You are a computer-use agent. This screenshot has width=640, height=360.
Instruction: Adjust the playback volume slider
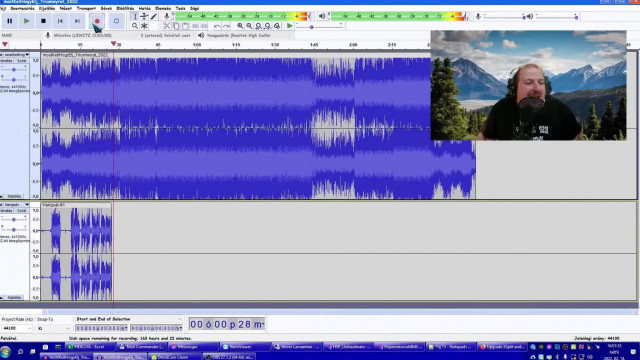pos(557,17)
